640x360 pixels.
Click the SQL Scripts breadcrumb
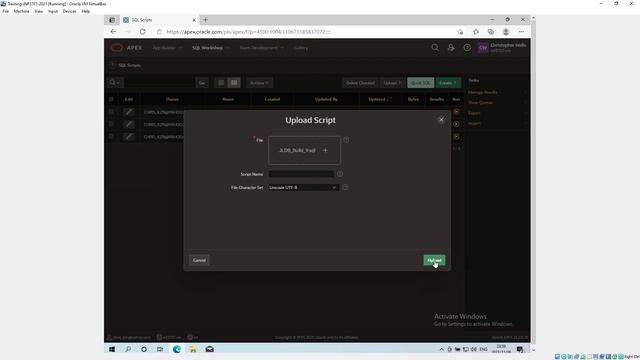coord(129,65)
